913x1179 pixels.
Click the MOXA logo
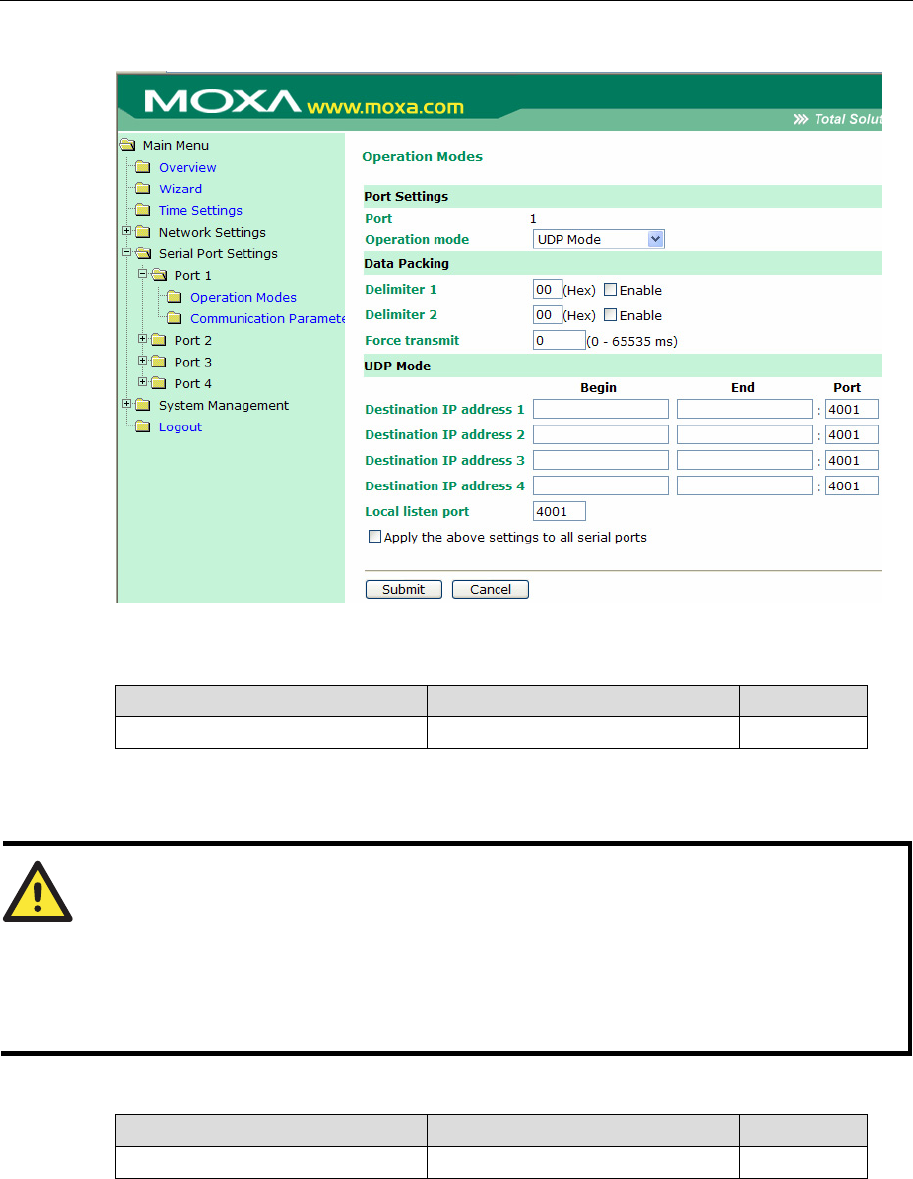(x=222, y=102)
